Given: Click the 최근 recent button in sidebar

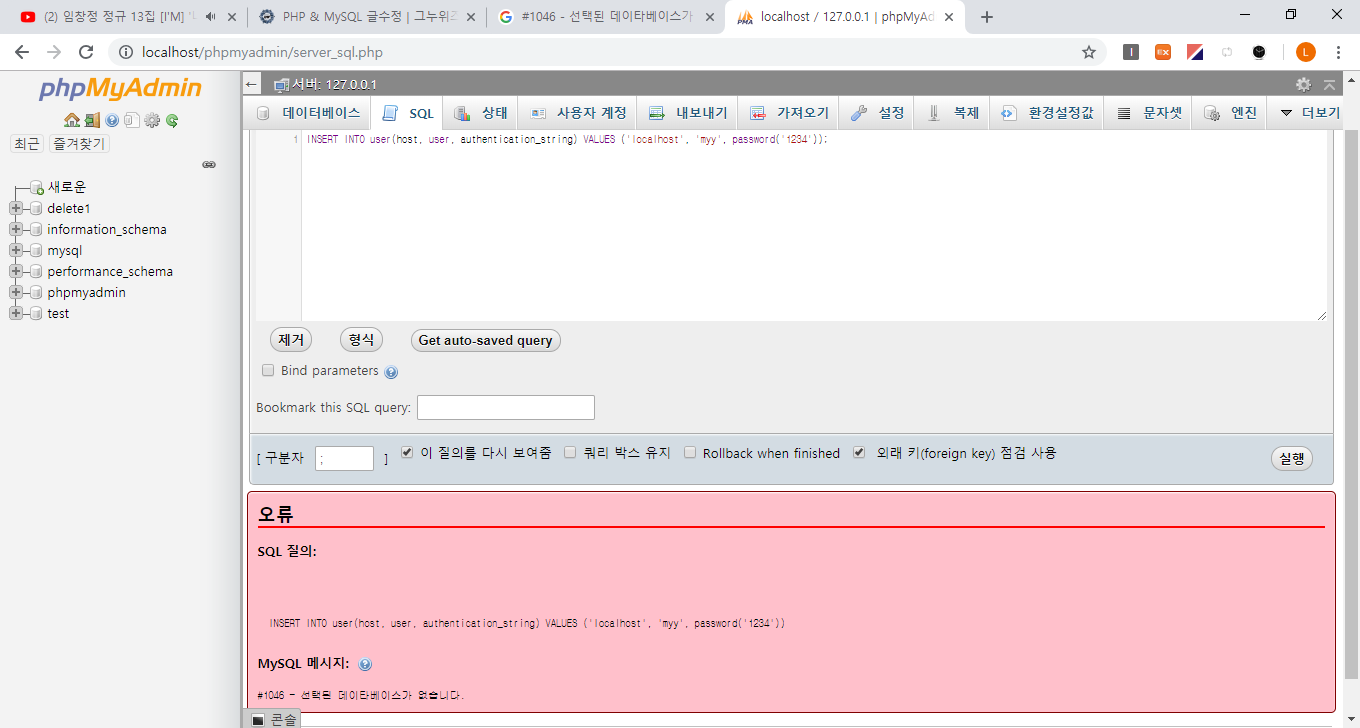Looking at the screenshot, I should coord(26,144).
